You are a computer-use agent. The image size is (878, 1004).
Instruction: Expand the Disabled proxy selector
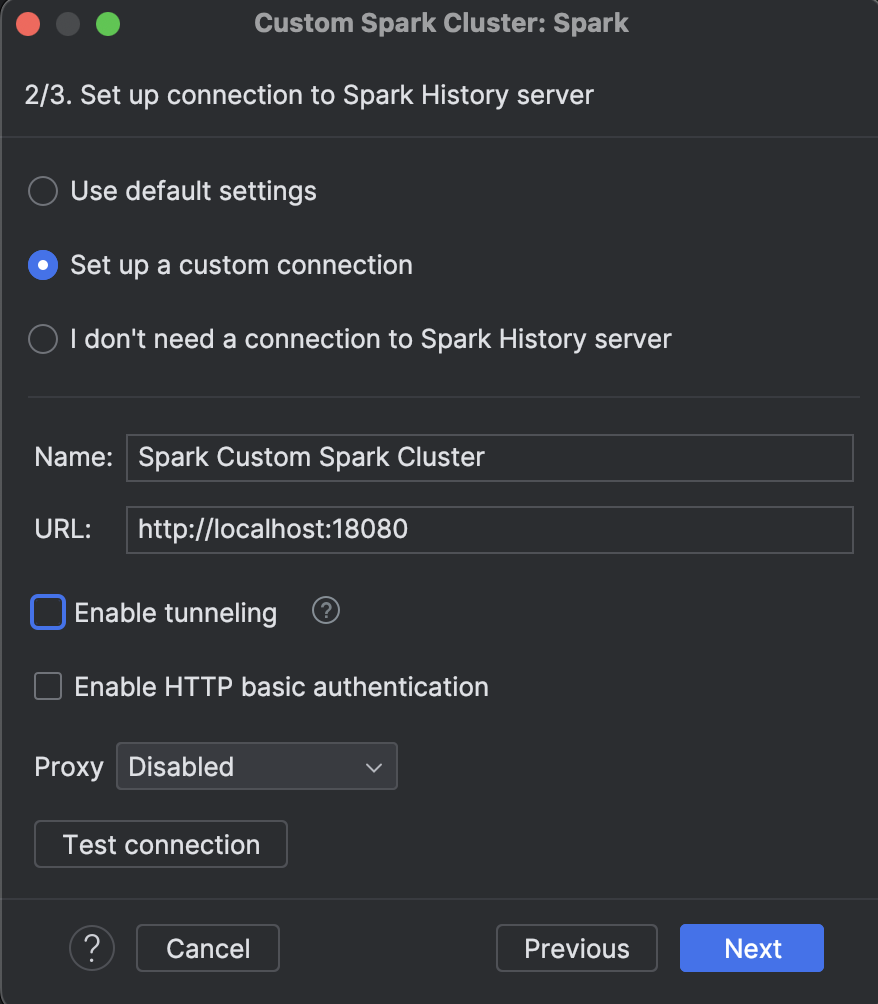[256, 767]
